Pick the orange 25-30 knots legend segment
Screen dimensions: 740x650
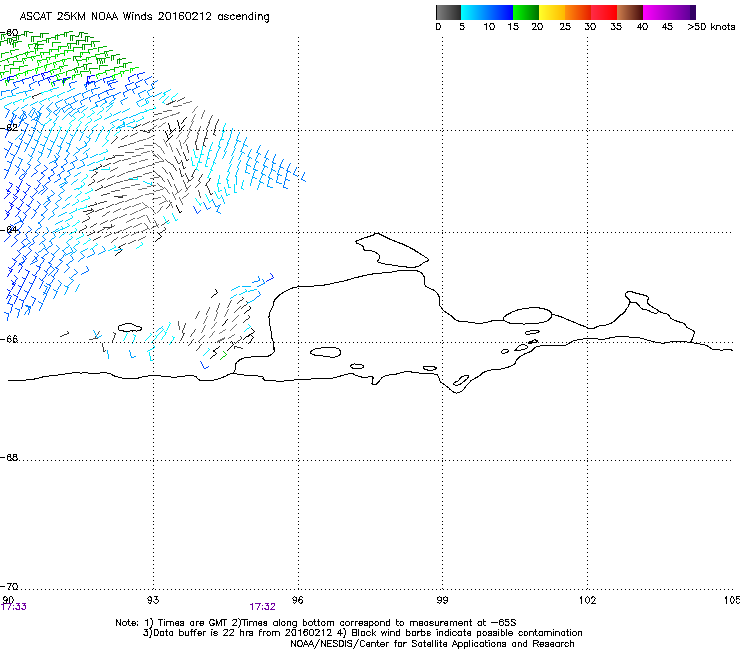578,12
